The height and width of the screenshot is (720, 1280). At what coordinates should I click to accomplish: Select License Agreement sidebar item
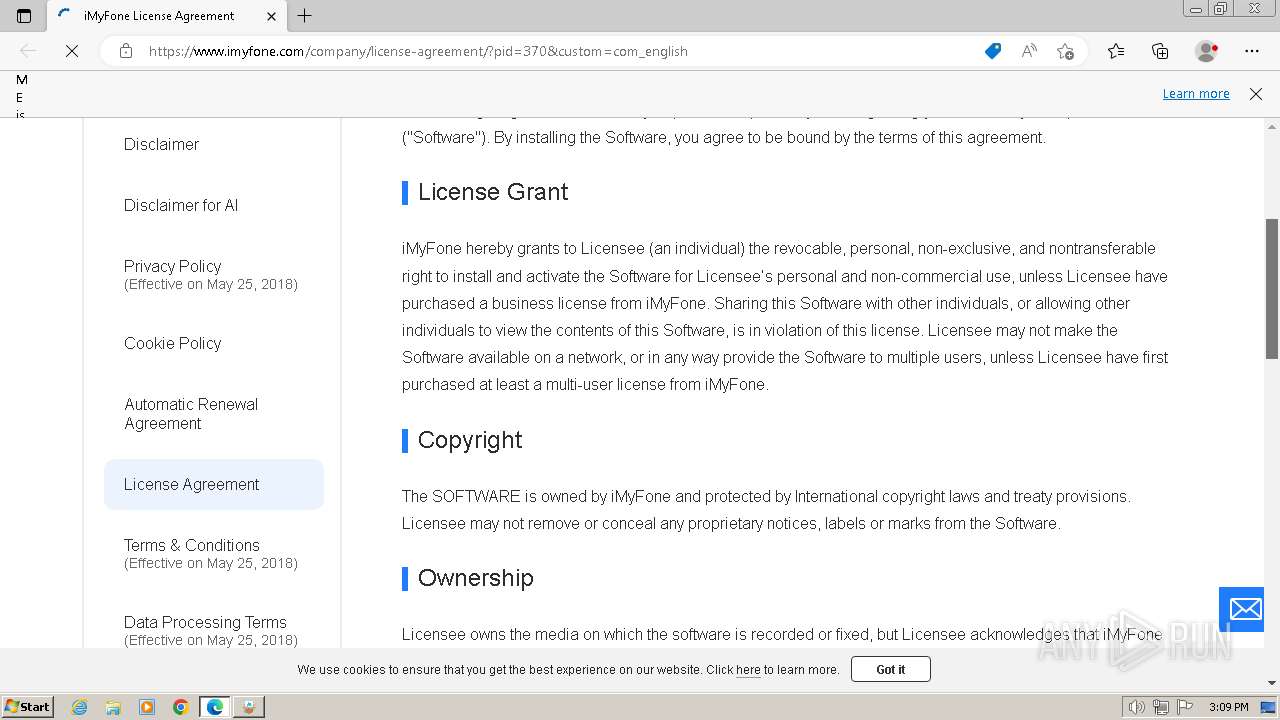[x=214, y=484]
